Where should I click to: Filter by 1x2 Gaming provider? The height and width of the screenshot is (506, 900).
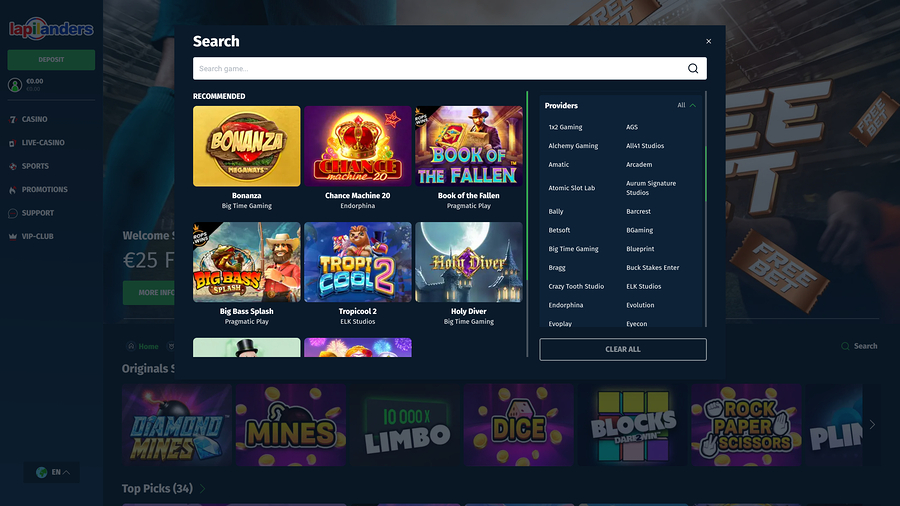(x=565, y=127)
